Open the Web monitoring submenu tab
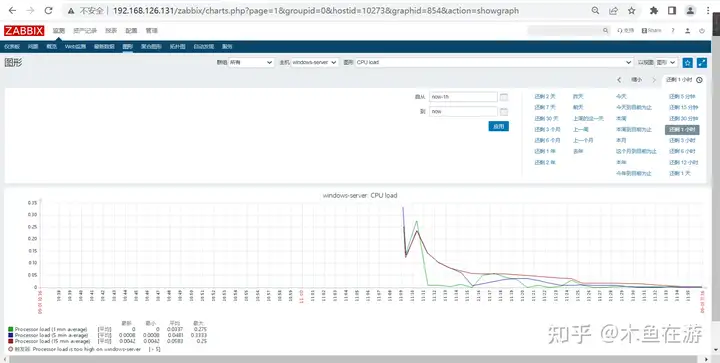Viewport: 720px width, 363px height. (x=75, y=46)
